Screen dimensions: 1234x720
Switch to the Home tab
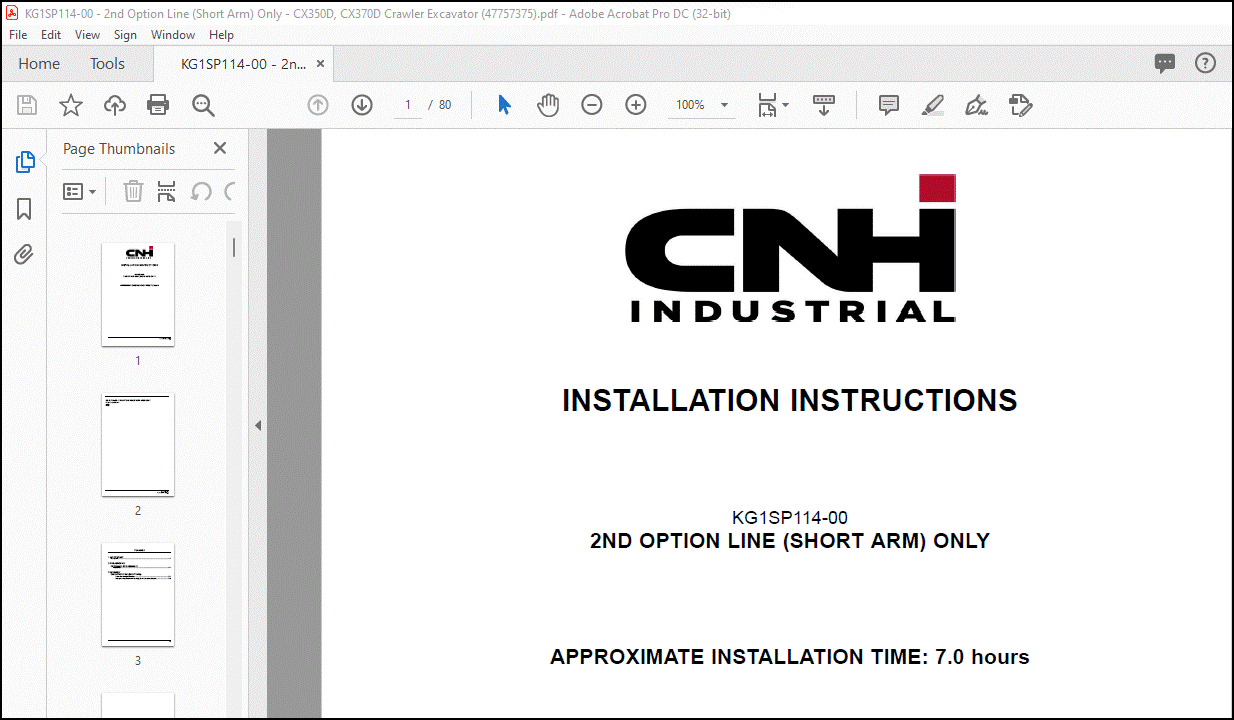(x=39, y=63)
